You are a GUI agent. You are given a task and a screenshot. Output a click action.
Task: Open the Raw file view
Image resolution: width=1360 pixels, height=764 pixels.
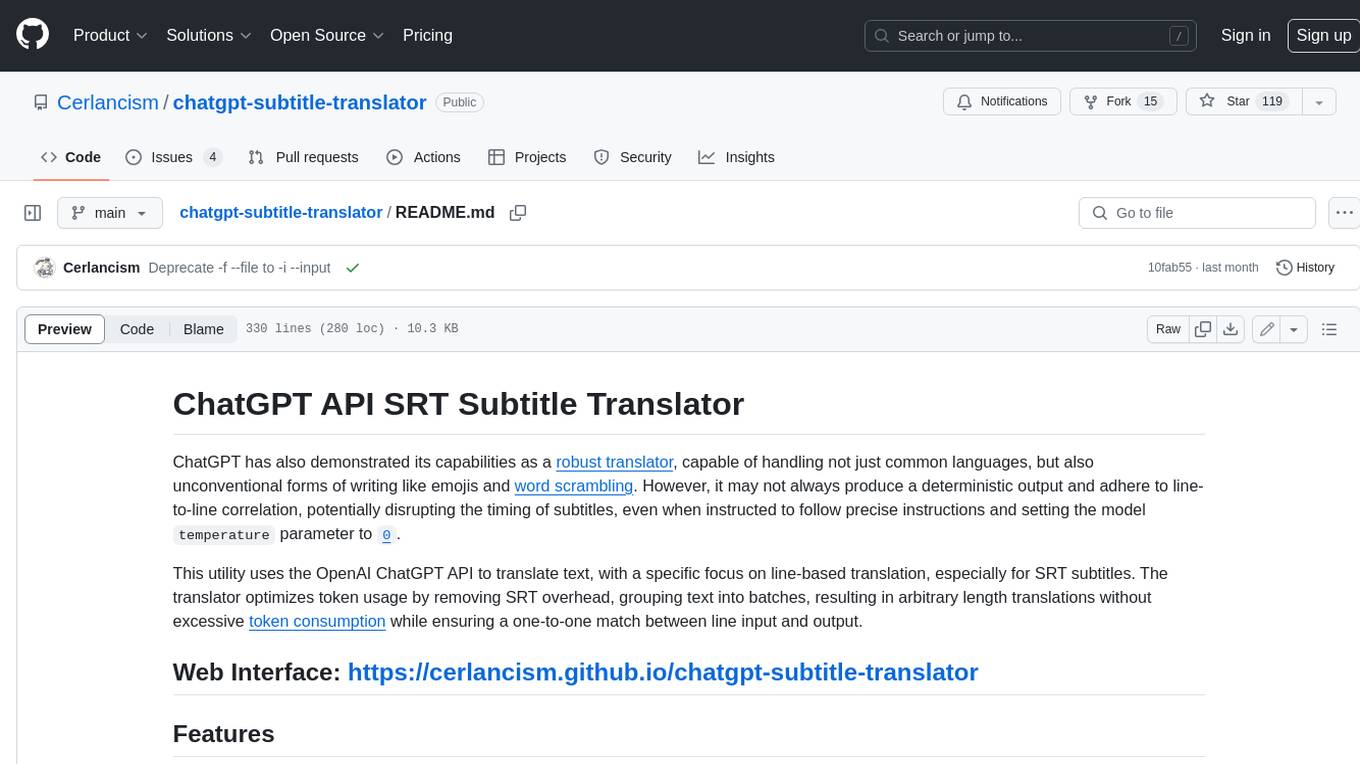pos(1168,329)
